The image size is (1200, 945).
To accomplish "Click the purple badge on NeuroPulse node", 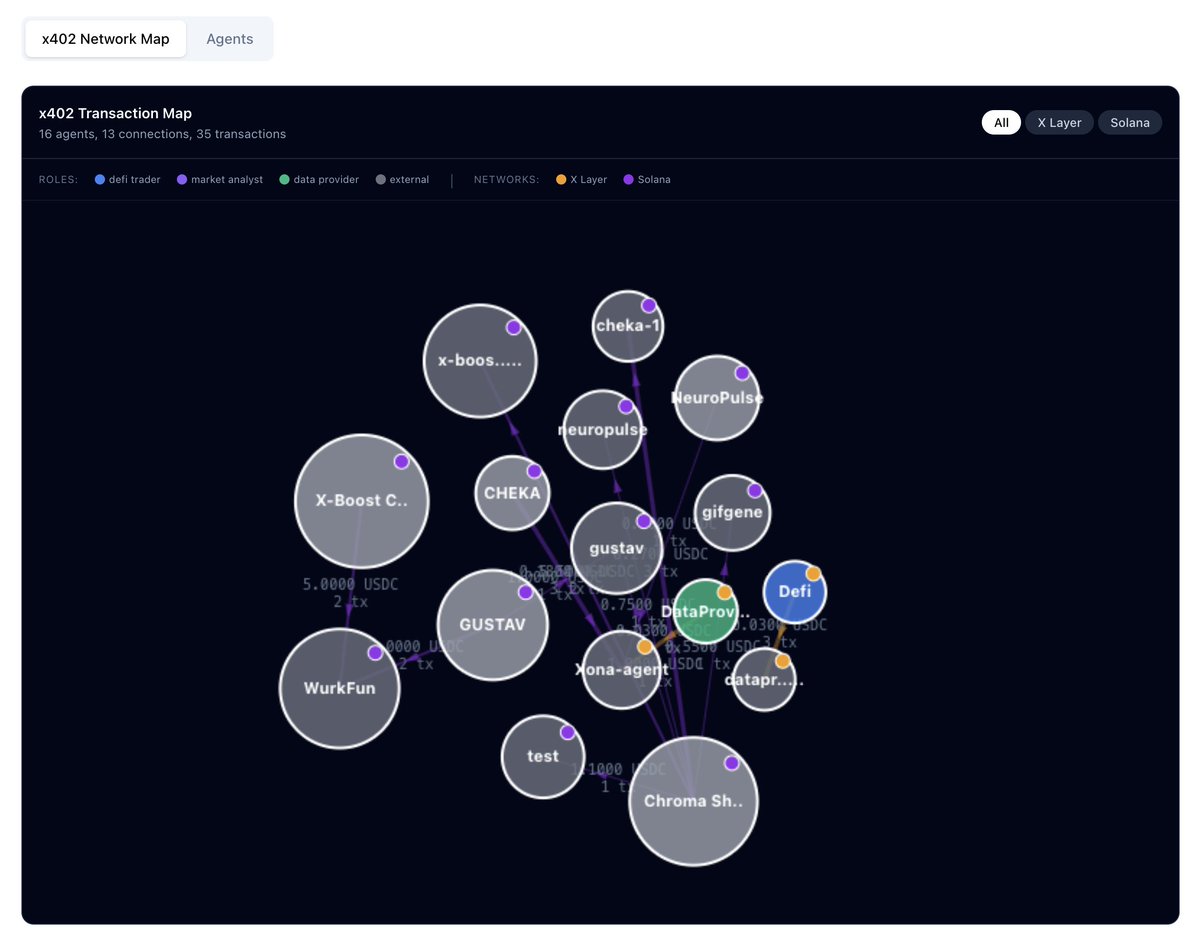I will coord(742,373).
